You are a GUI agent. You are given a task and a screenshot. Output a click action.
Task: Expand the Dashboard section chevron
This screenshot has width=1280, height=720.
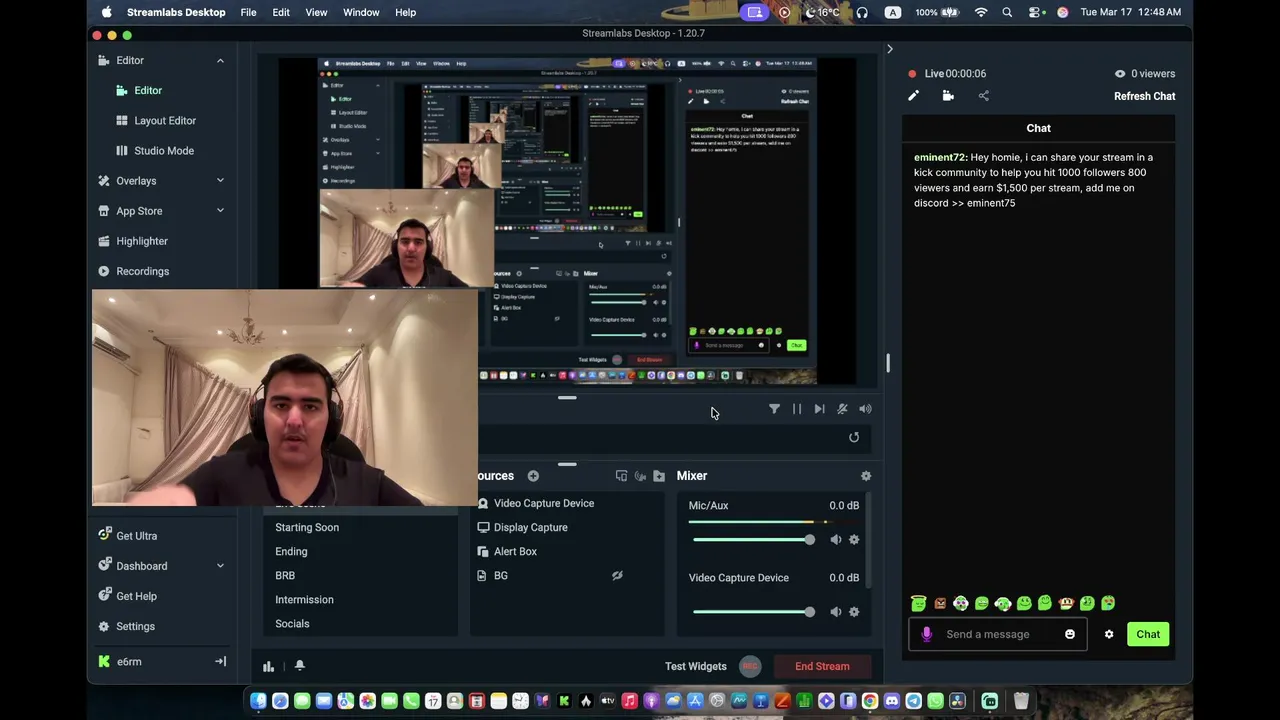click(x=220, y=566)
